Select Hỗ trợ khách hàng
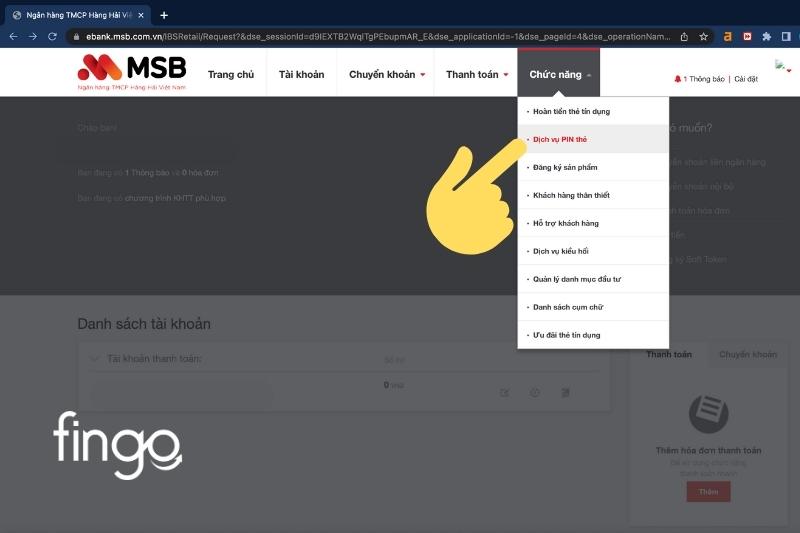 click(593, 223)
